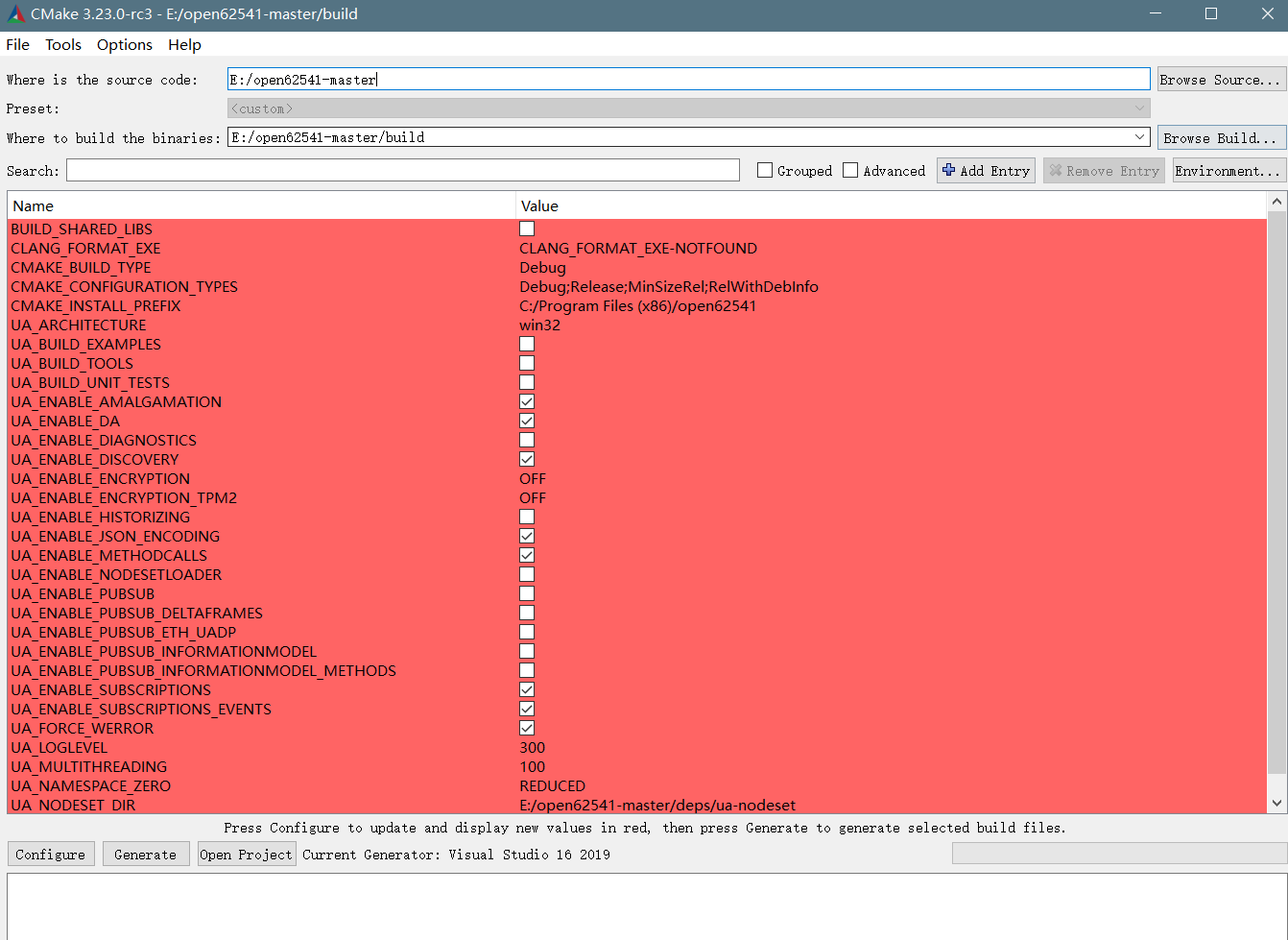Toggle UA_BUILD_TOOLS checkbox
The width and height of the screenshot is (1288, 940).
pyautogui.click(x=527, y=363)
